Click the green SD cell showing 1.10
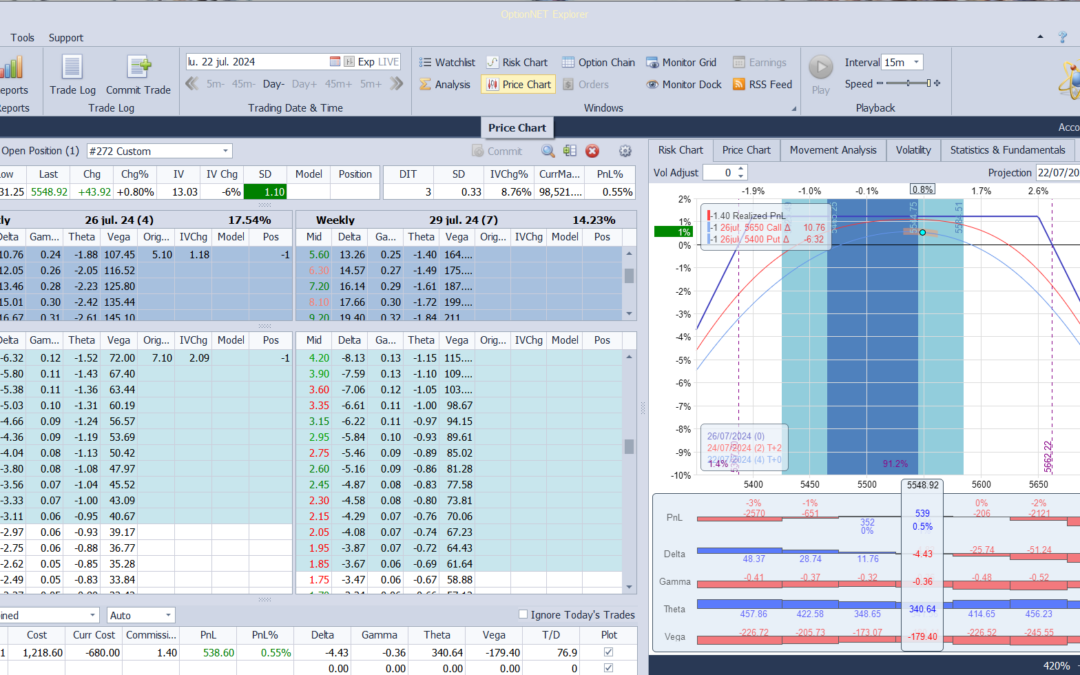Viewport: 1080px width, 675px height. pyautogui.click(x=264, y=191)
